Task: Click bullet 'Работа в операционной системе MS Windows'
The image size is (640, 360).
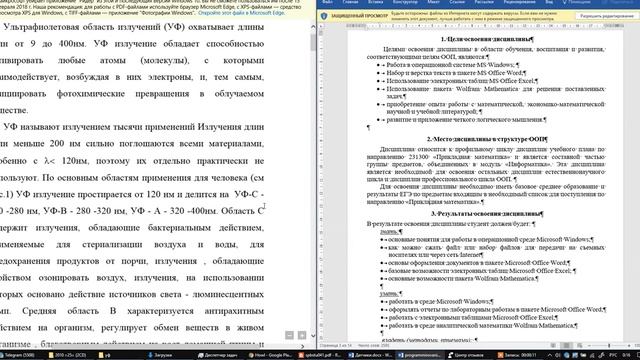Action: click(x=452, y=65)
